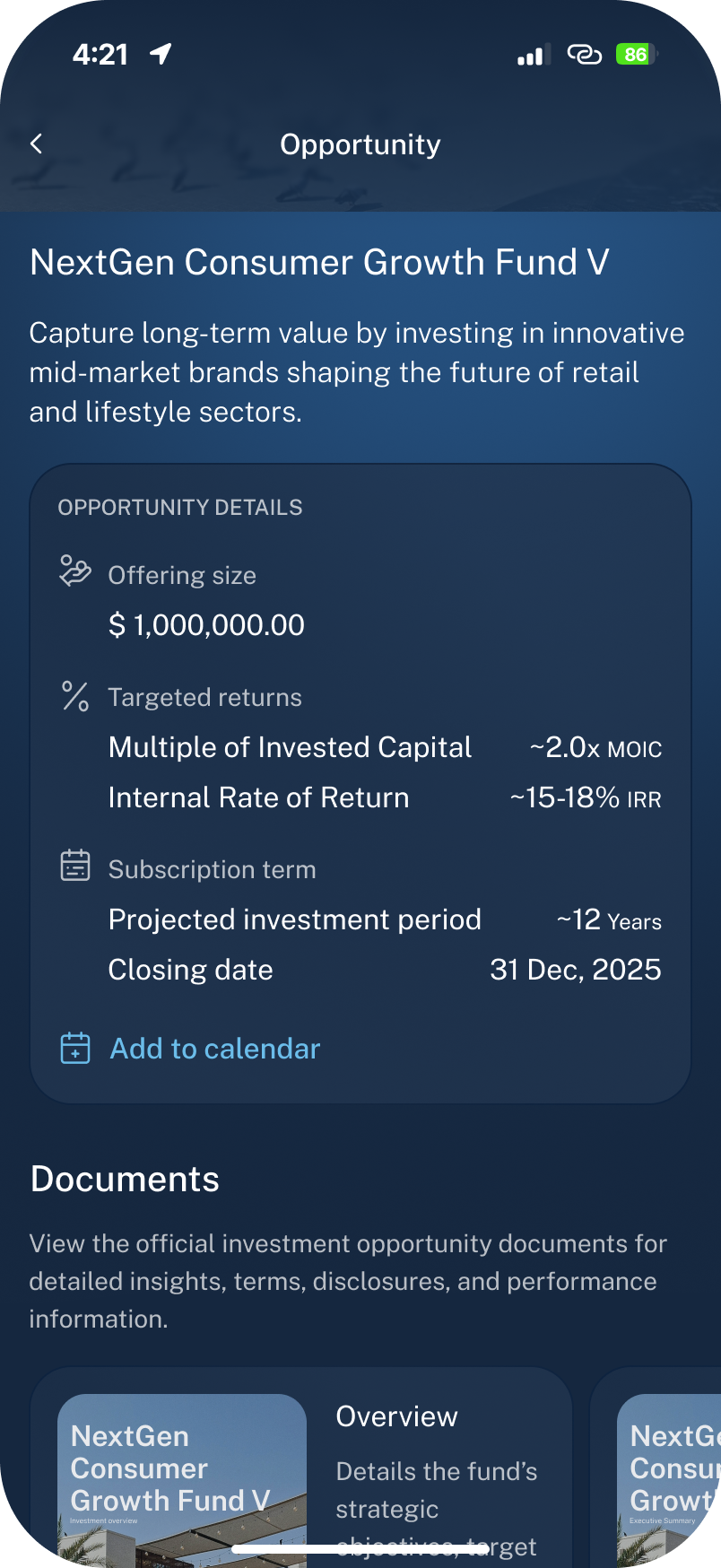721x1568 pixels.
Task: Tap the battery indicator showing 86
Action: tap(637, 54)
